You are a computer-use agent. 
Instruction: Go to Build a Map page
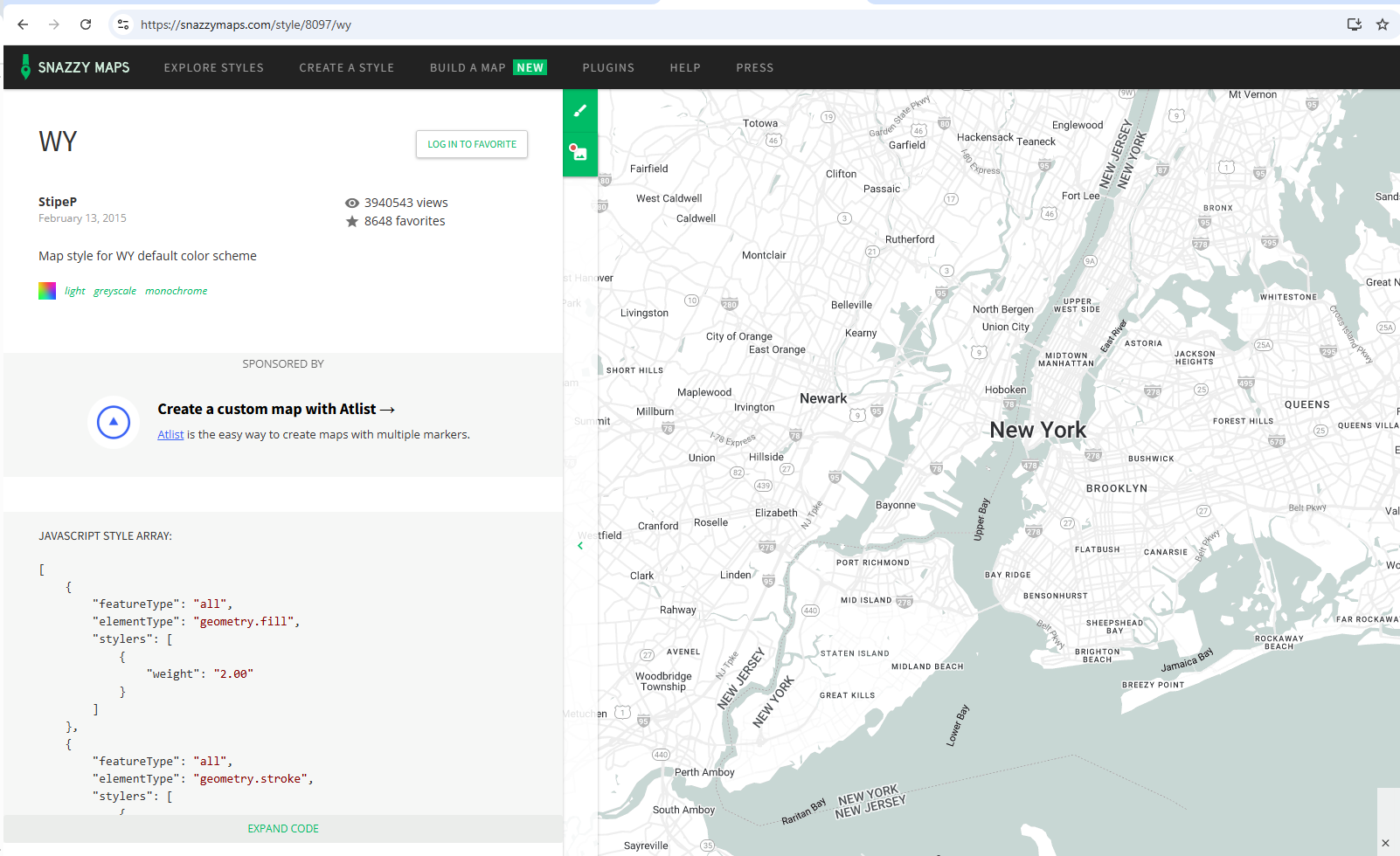point(468,67)
